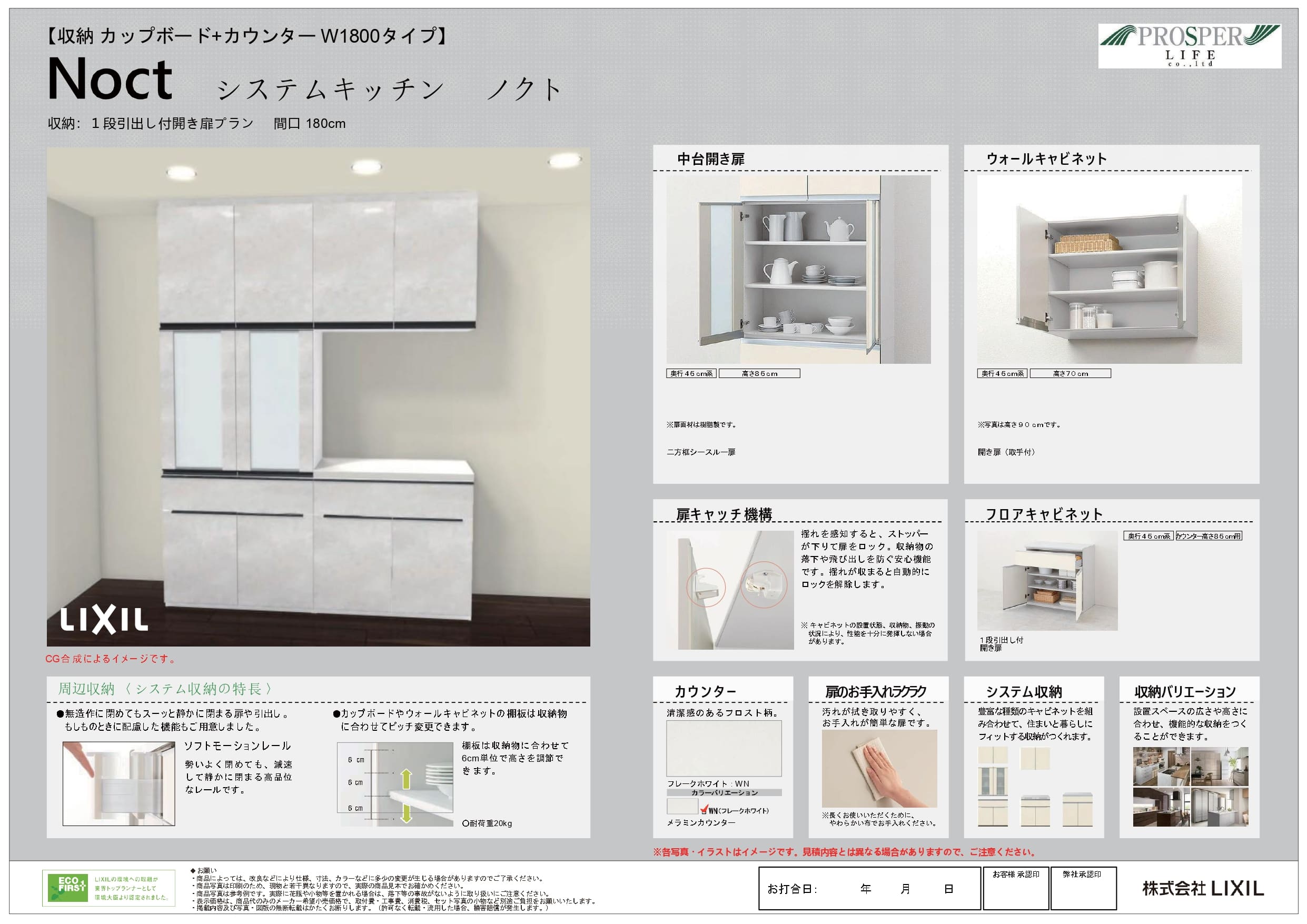Click the 収納バリエーション heading
This screenshot has height=924, width=1307.
[1185, 691]
